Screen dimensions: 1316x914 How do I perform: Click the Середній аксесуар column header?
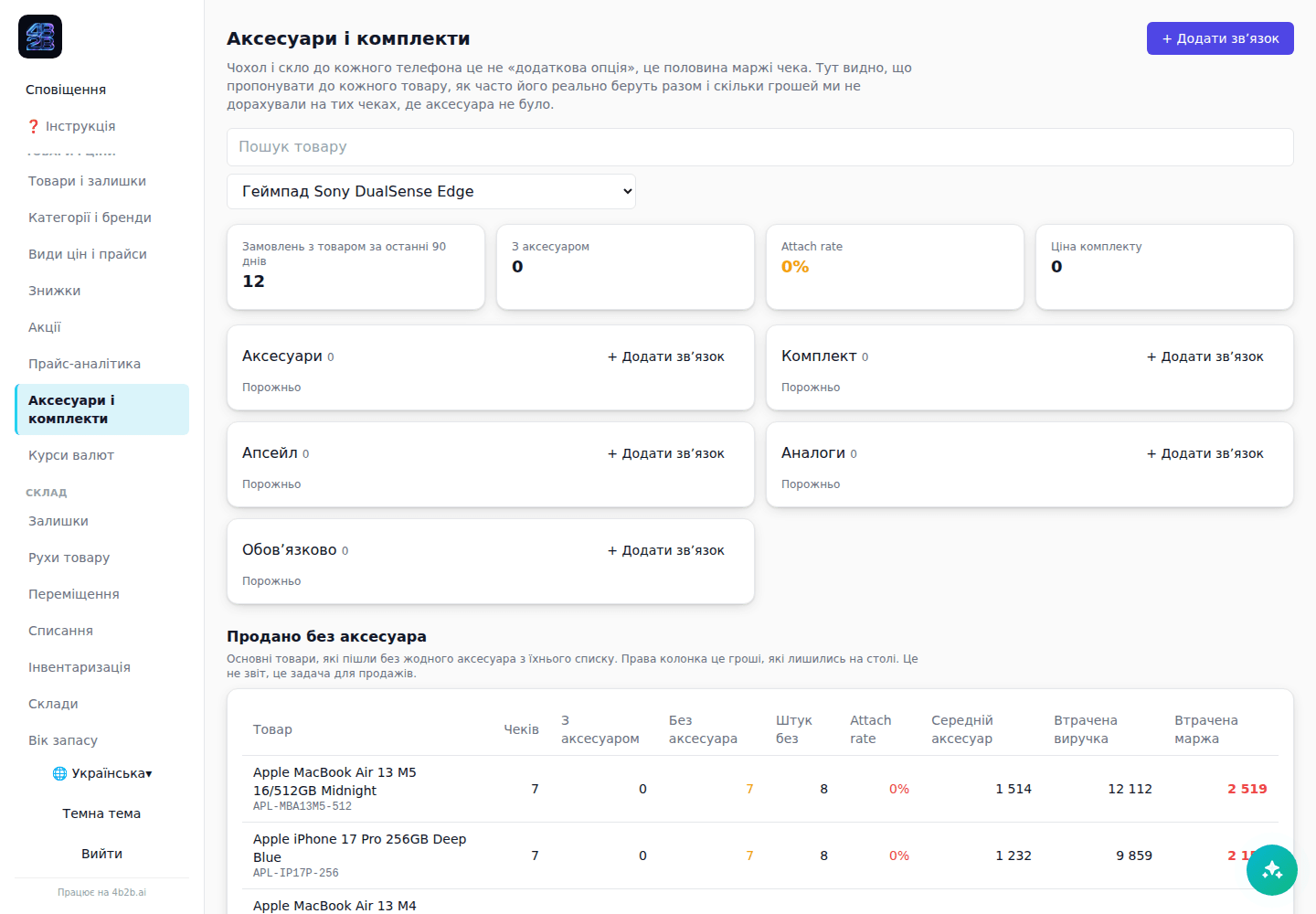click(x=962, y=729)
